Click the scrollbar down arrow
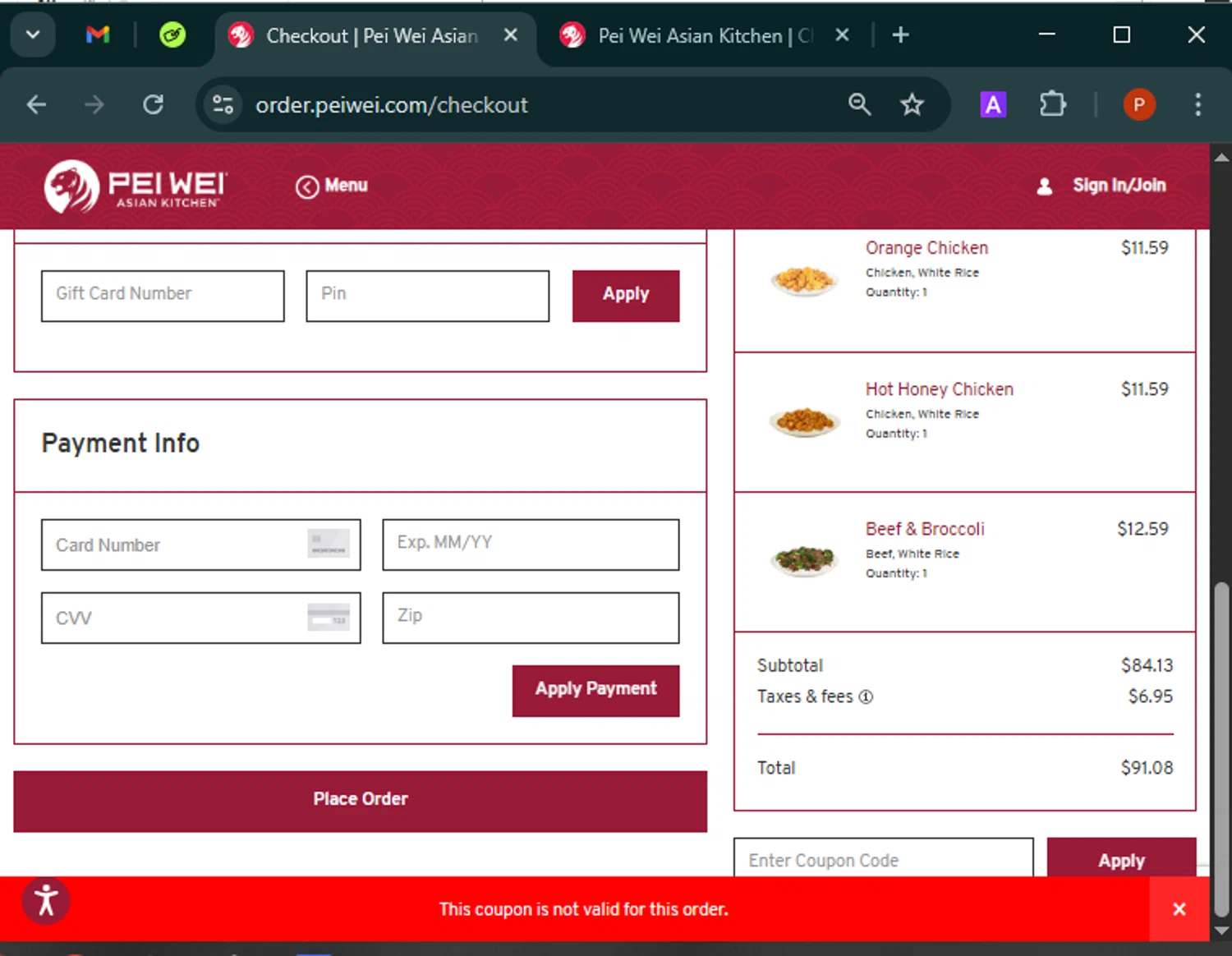 coord(1221,931)
